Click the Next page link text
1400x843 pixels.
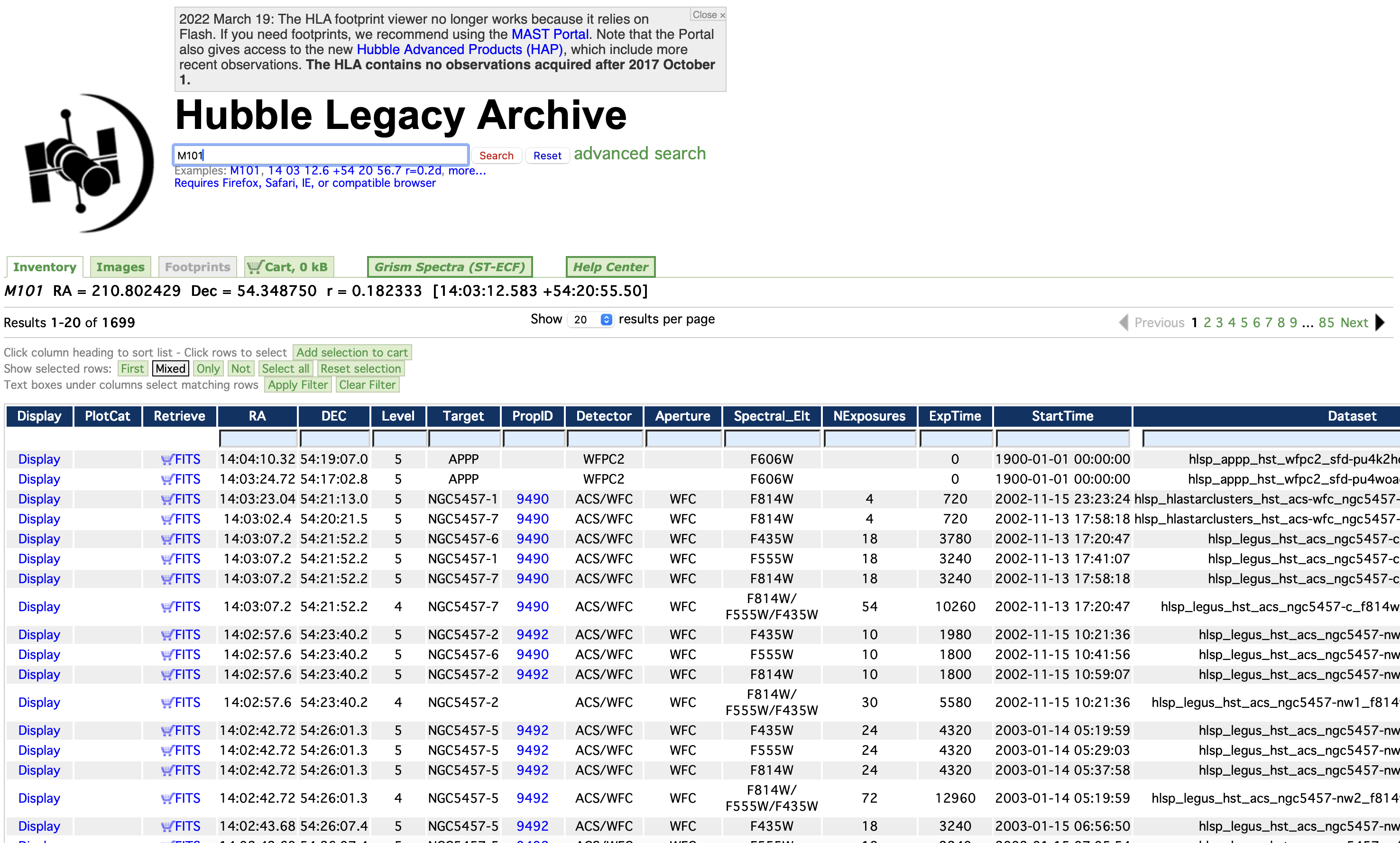point(1354,323)
